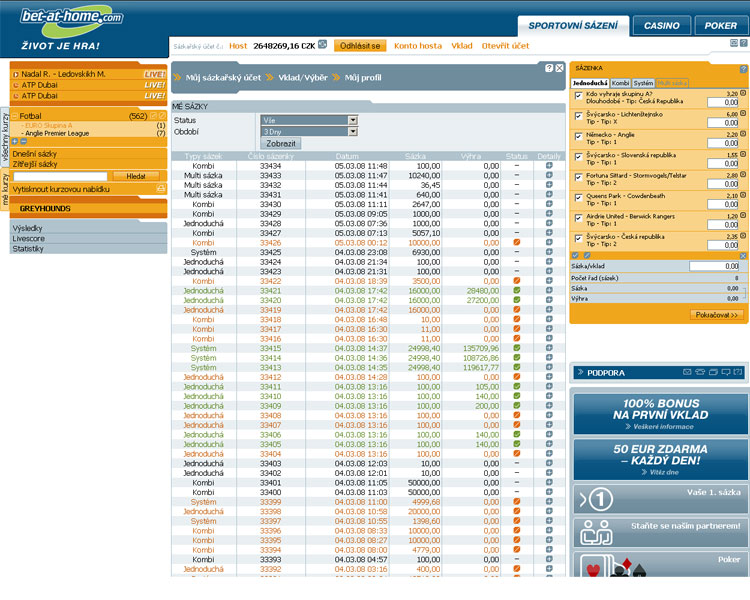Uncheck the Švýcarsko - Lichtenštejnsko bet checkbox
The height and width of the screenshot is (600, 750).
578,115
